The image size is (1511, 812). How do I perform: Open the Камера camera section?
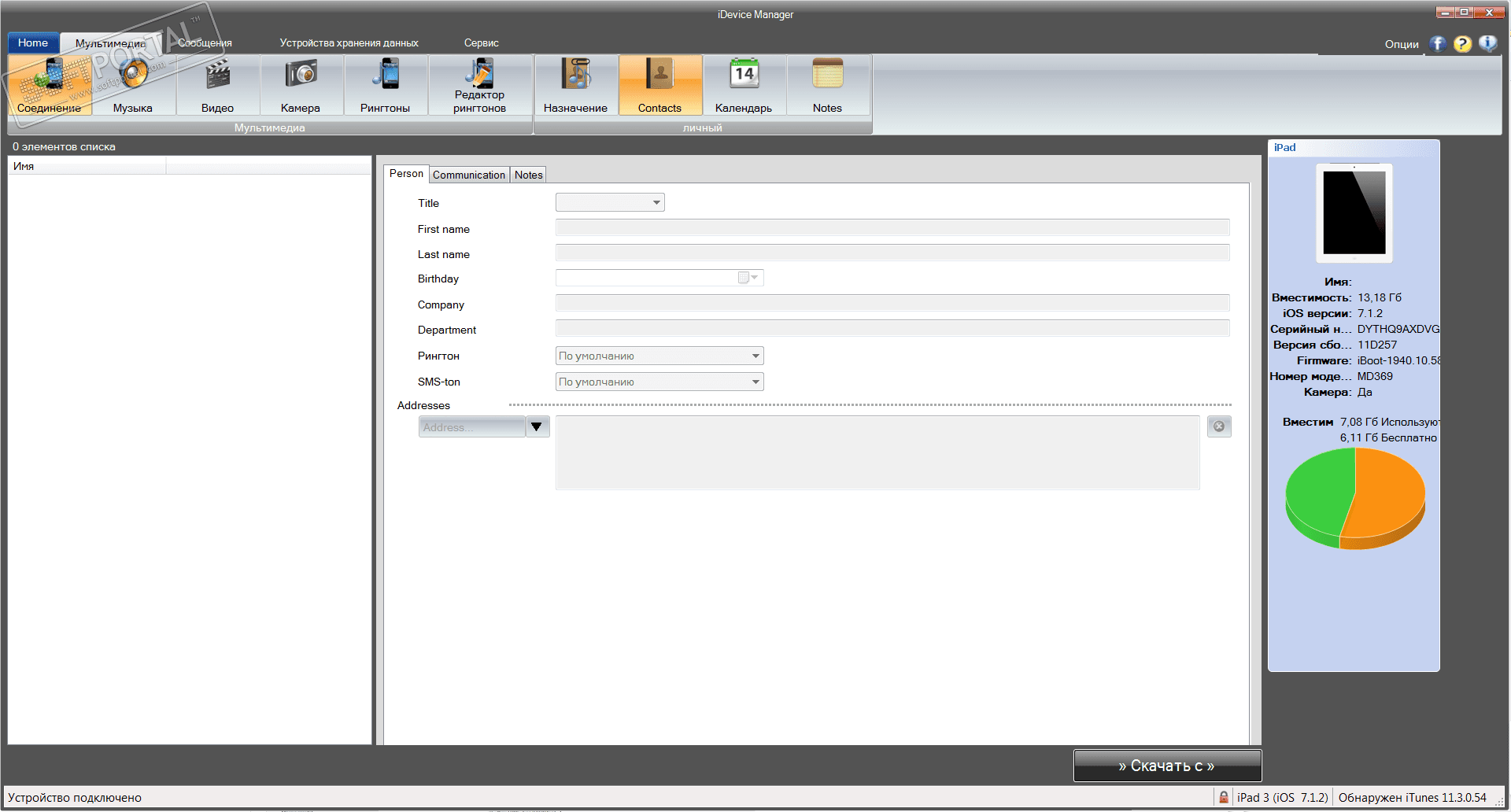(301, 86)
